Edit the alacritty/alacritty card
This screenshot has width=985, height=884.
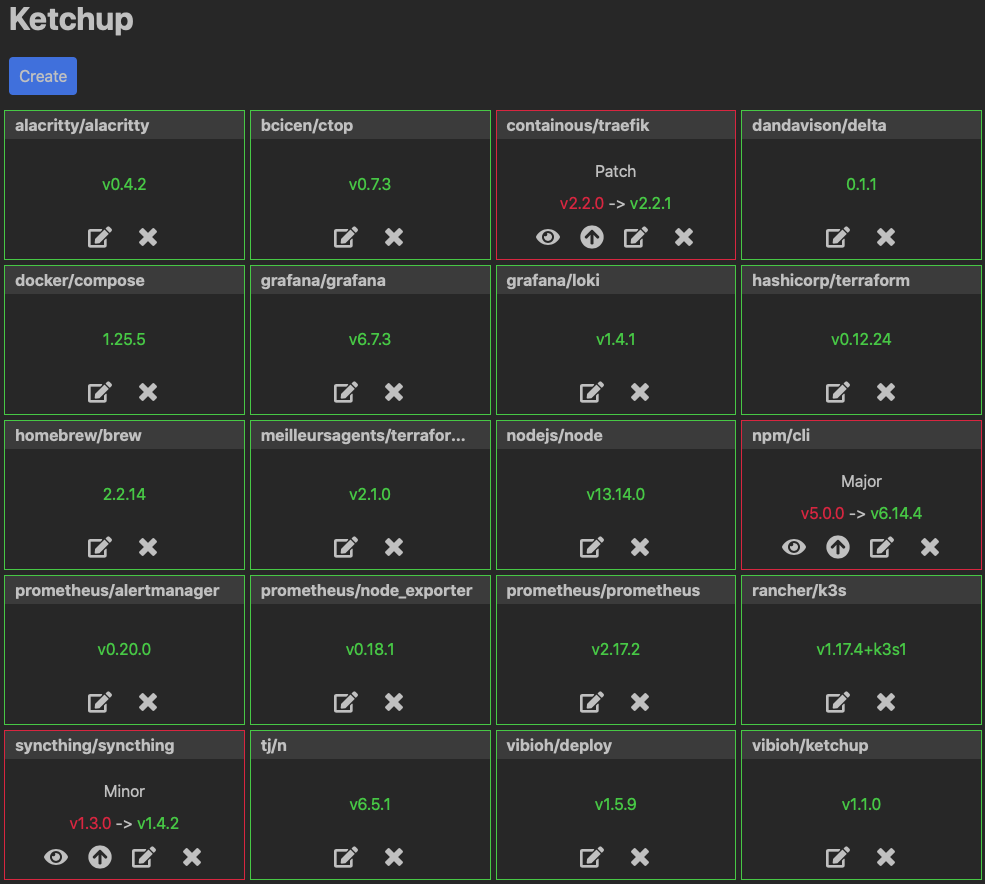click(x=99, y=237)
